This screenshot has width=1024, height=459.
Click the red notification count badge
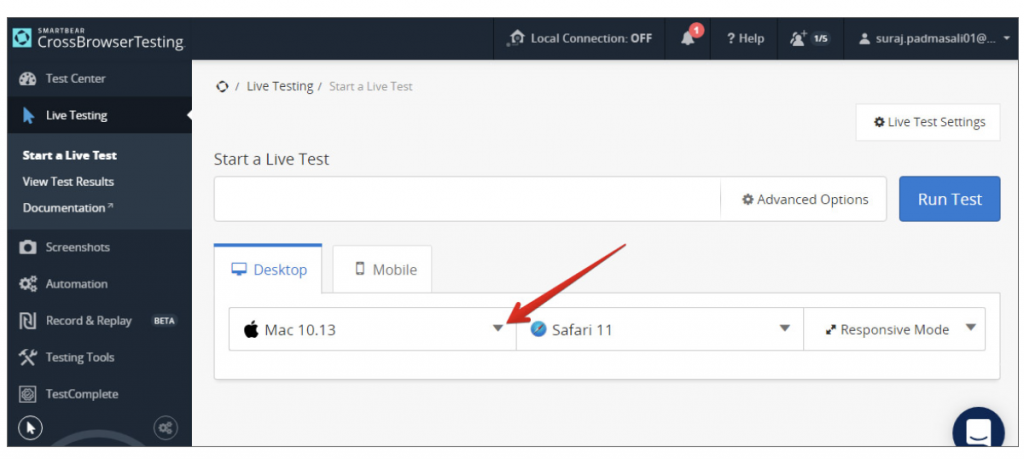[697, 30]
